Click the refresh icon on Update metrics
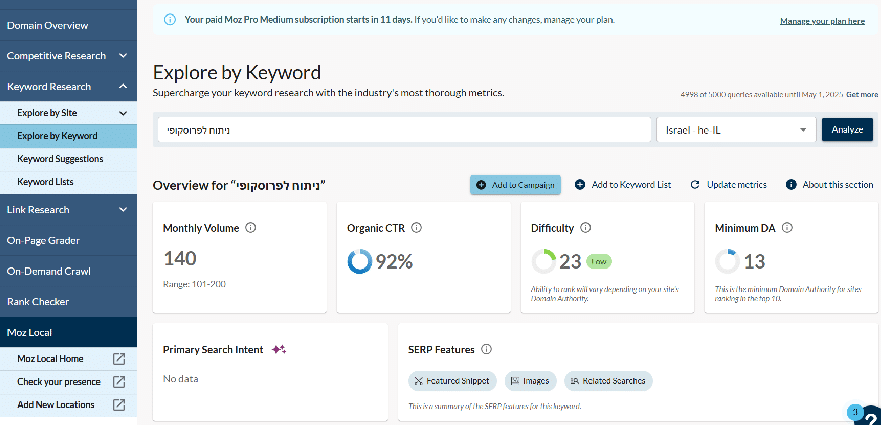Screen dimensions: 881x425 (x=695, y=184)
